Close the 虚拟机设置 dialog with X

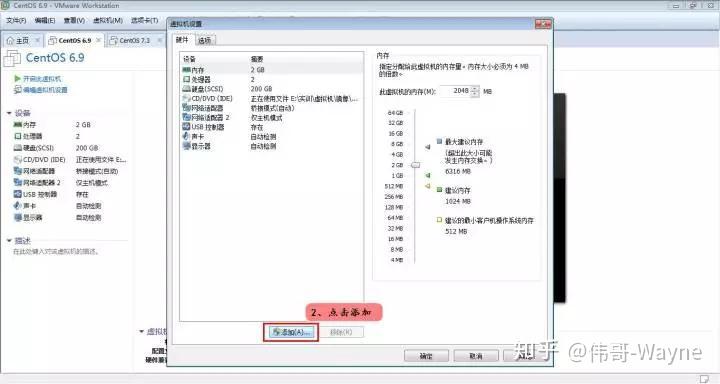pyautogui.click(x=543, y=24)
